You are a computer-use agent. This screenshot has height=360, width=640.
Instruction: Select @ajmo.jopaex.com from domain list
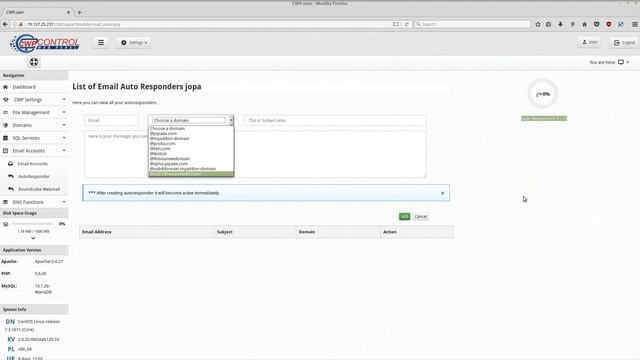(169, 164)
